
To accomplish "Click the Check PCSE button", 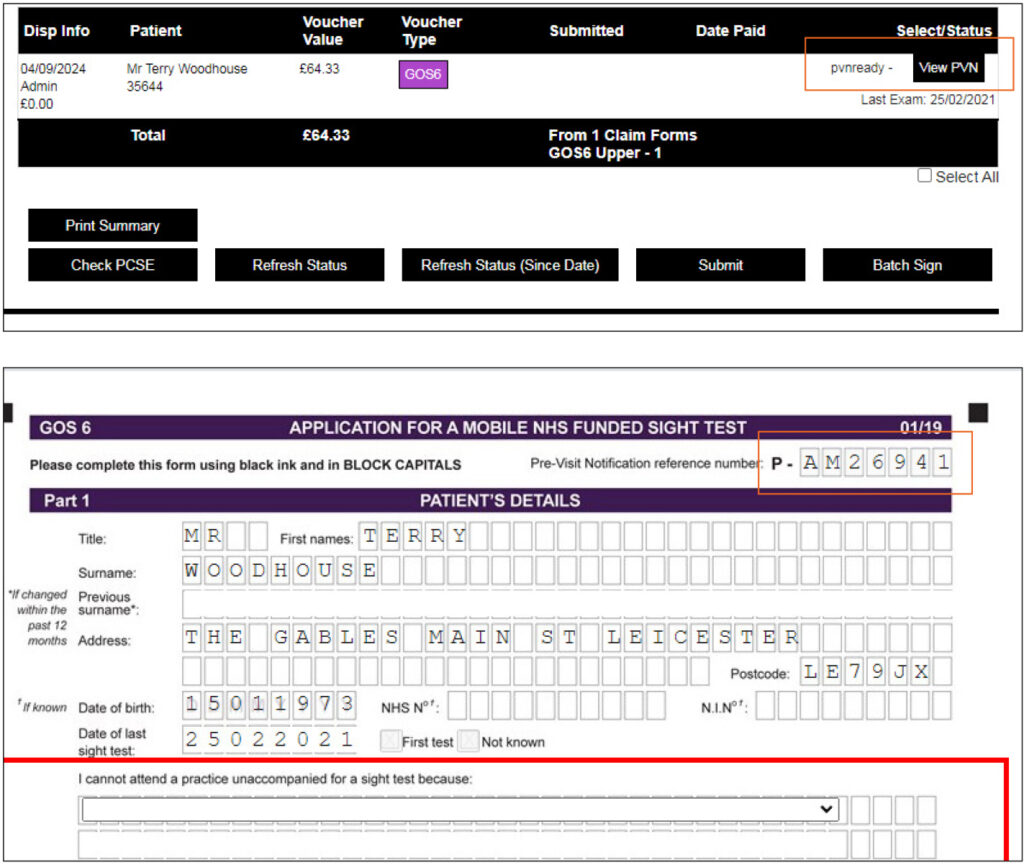I will (112, 265).
